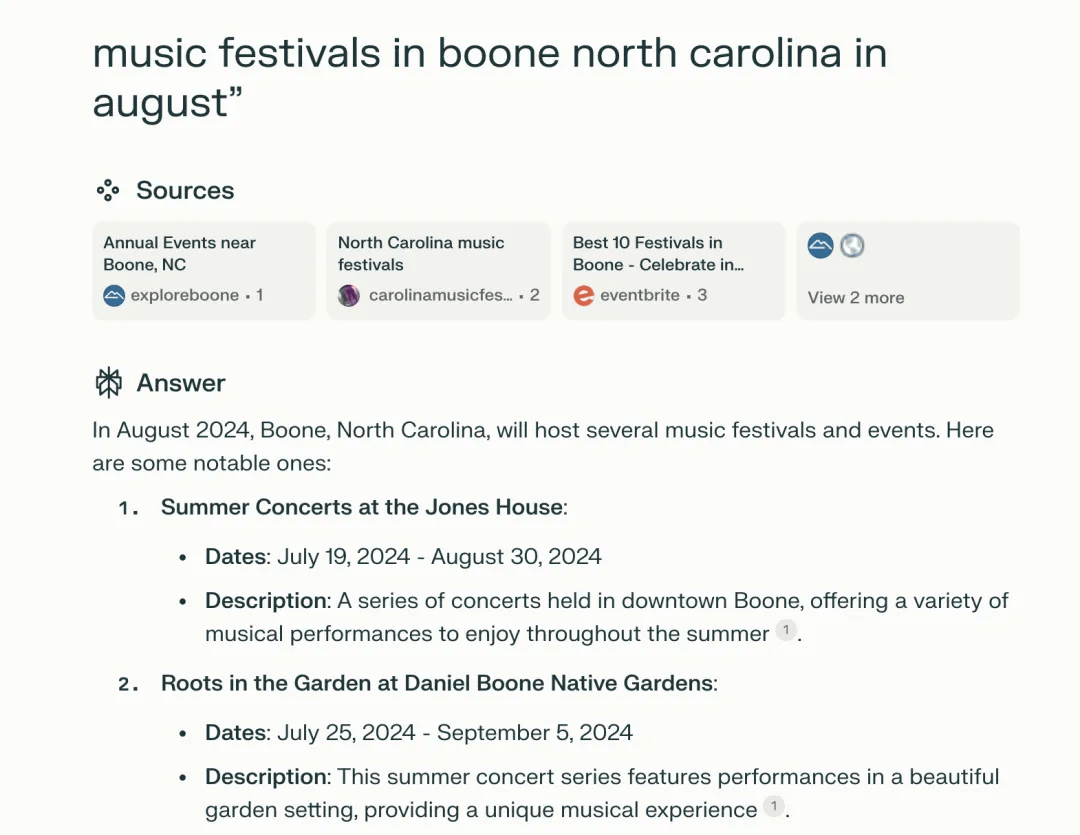
Task: Click the July 25, 2024 - September 5 dates line
Action: 419,732
